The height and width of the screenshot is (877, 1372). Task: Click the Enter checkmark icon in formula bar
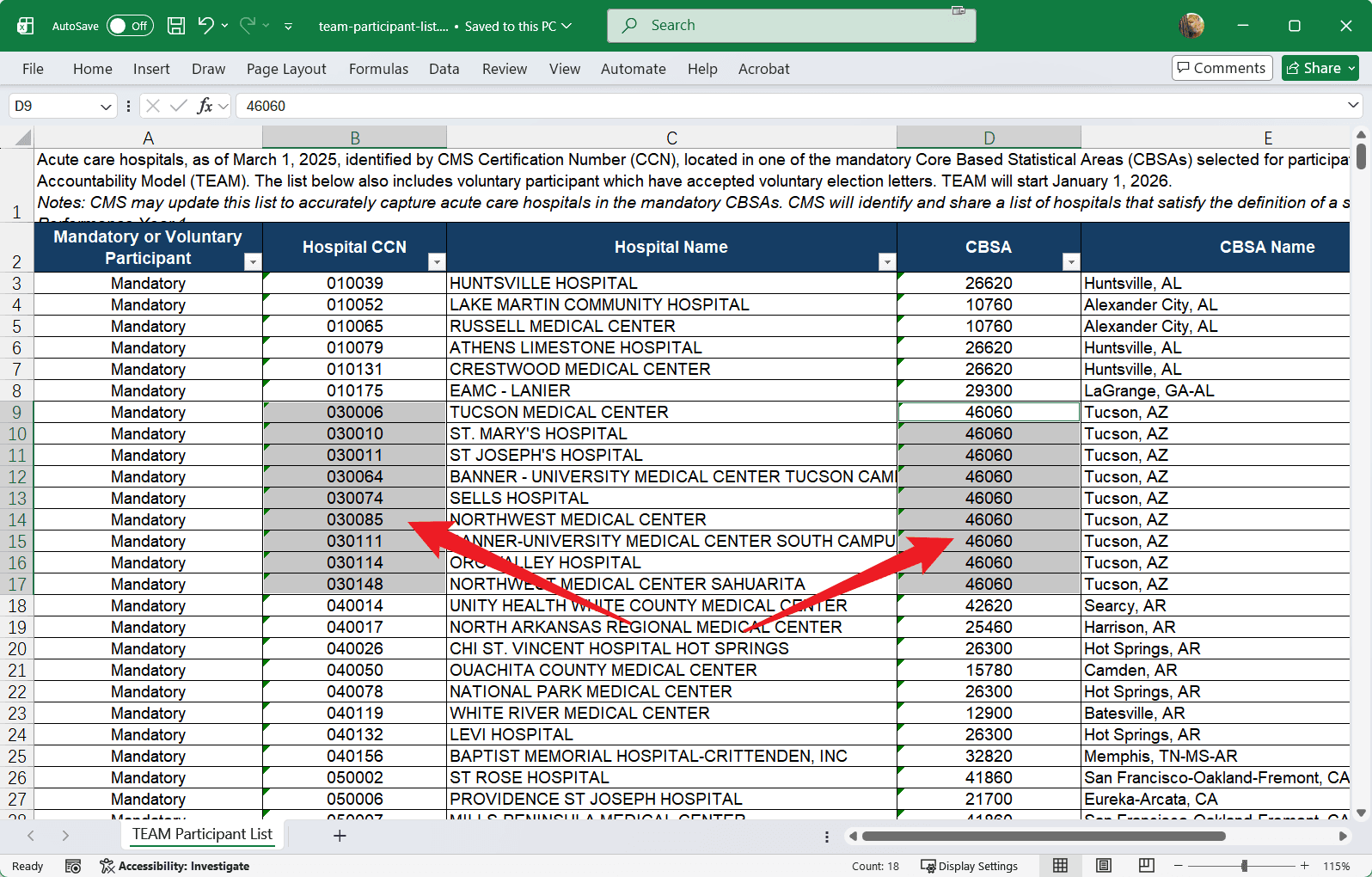(x=179, y=106)
